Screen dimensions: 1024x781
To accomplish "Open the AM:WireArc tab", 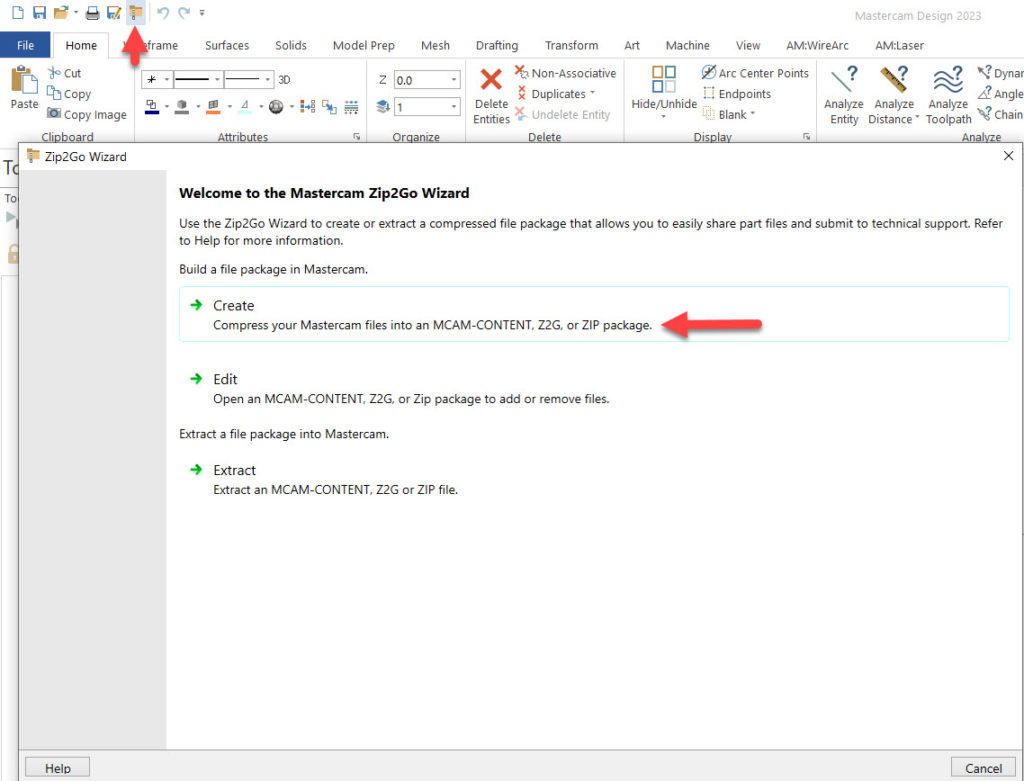I will coord(818,45).
